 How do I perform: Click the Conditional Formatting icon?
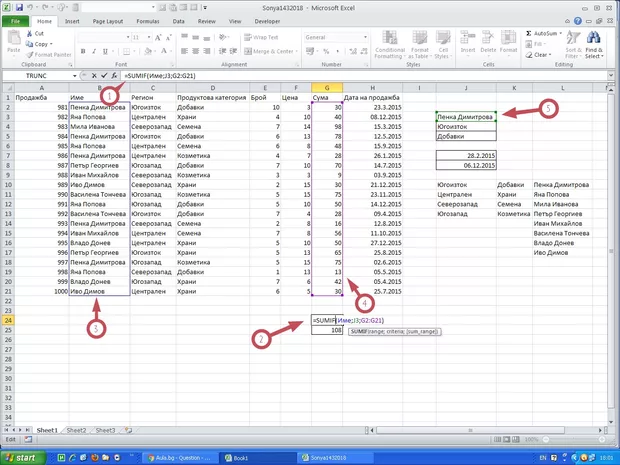pyautogui.click(x=389, y=45)
